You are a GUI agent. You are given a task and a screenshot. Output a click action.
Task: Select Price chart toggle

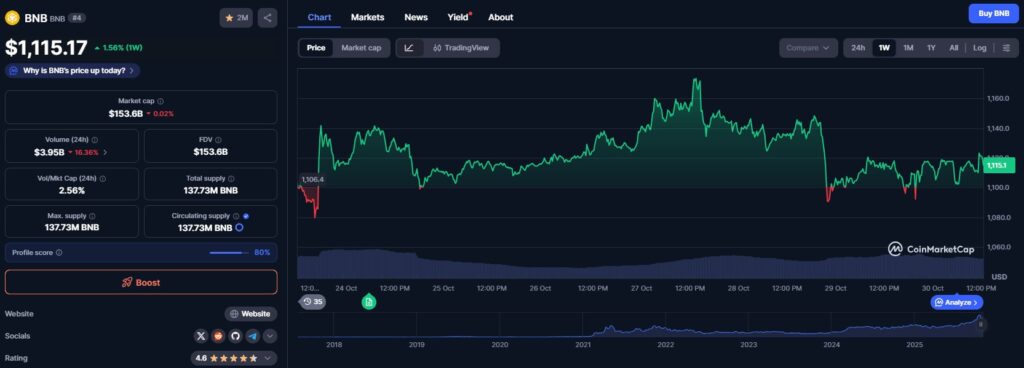pos(316,48)
